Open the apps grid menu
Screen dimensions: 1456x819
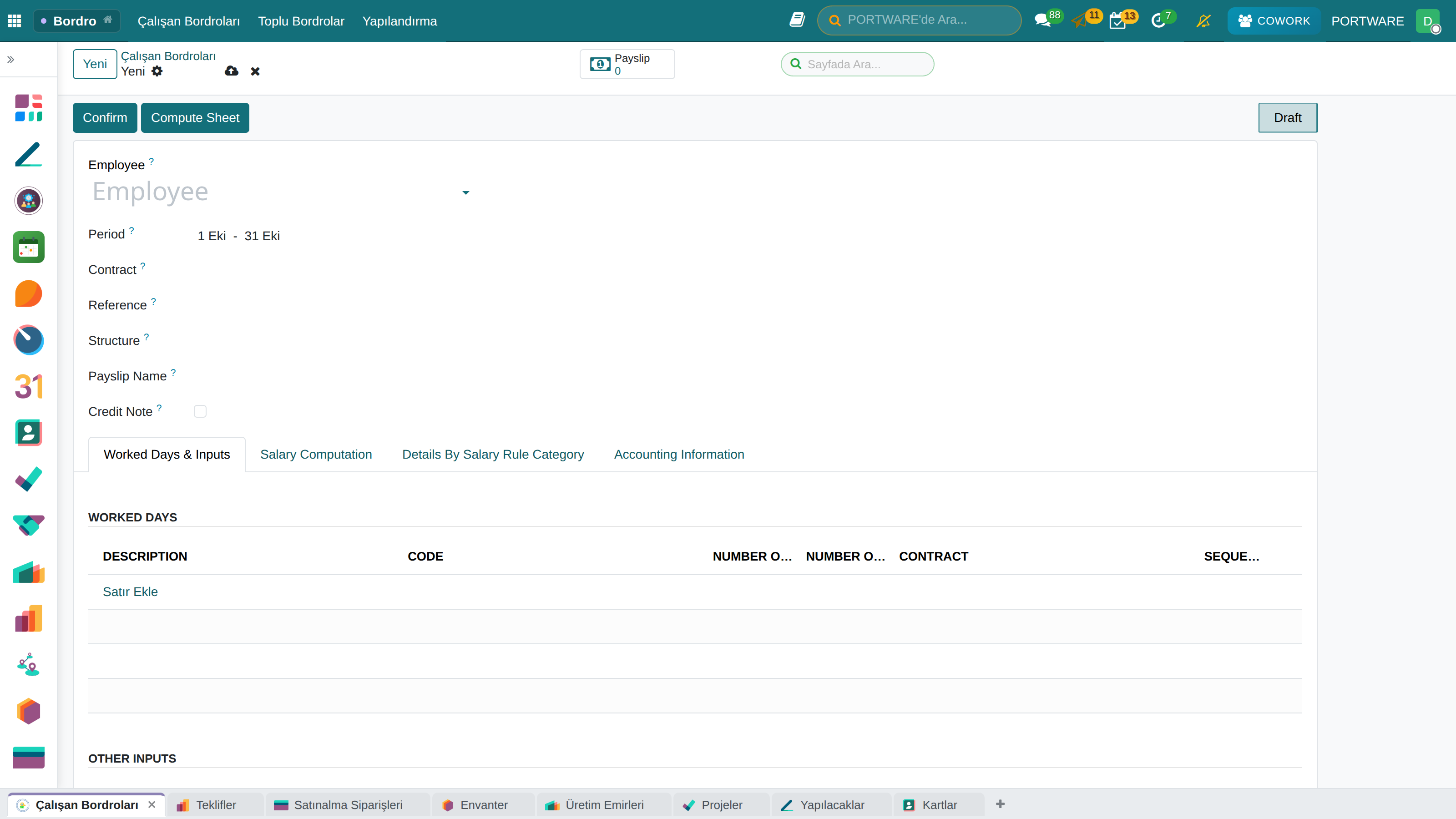[15, 21]
